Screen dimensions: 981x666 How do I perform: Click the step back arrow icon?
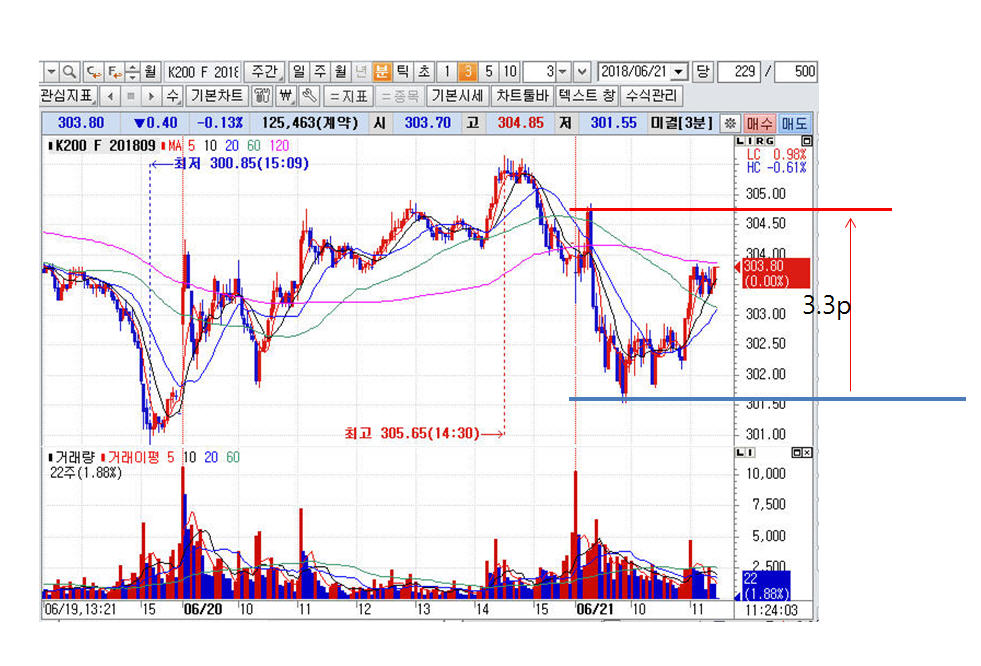(108, 97)
